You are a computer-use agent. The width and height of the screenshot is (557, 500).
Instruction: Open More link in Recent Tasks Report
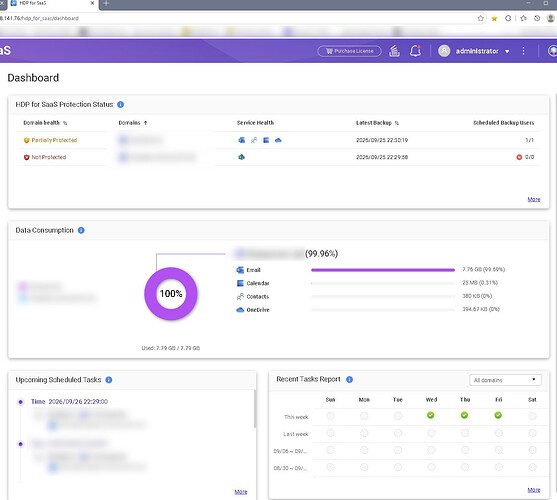[534, 490]
